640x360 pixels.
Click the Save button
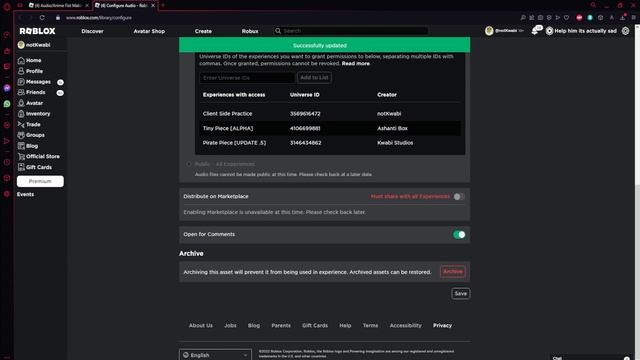click(460, 293)
